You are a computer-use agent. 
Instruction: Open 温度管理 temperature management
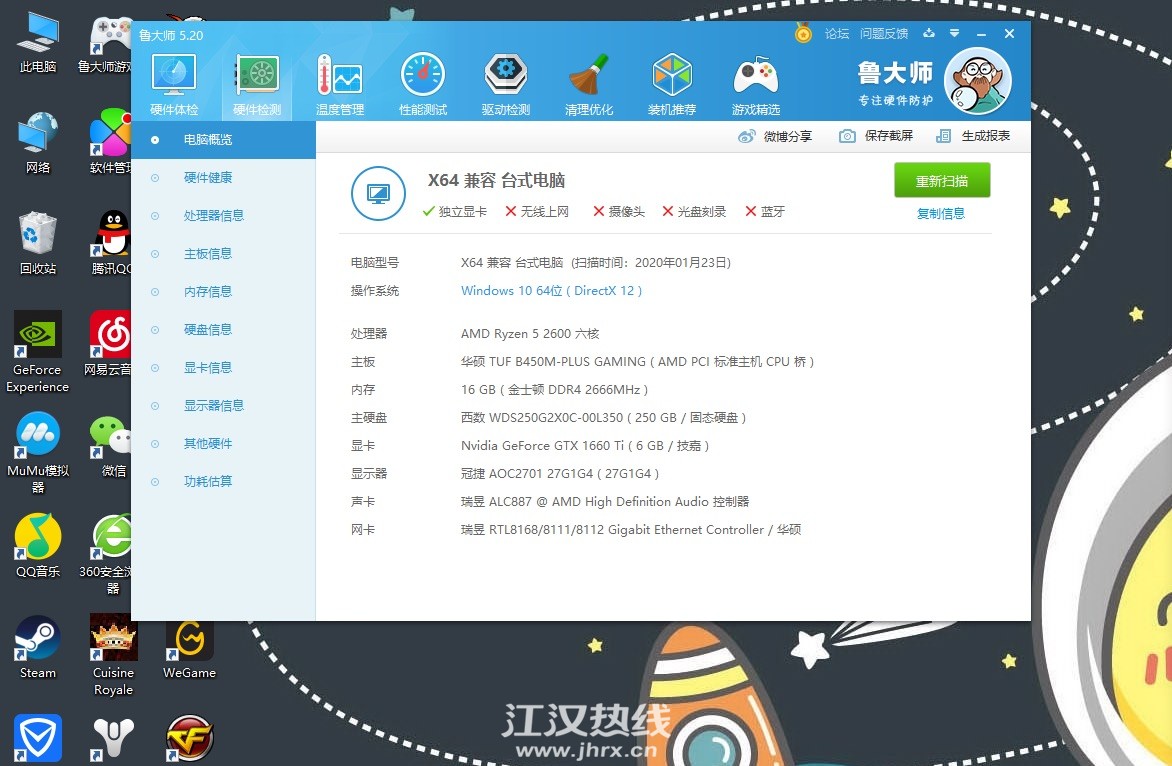[x=340, y=84]
